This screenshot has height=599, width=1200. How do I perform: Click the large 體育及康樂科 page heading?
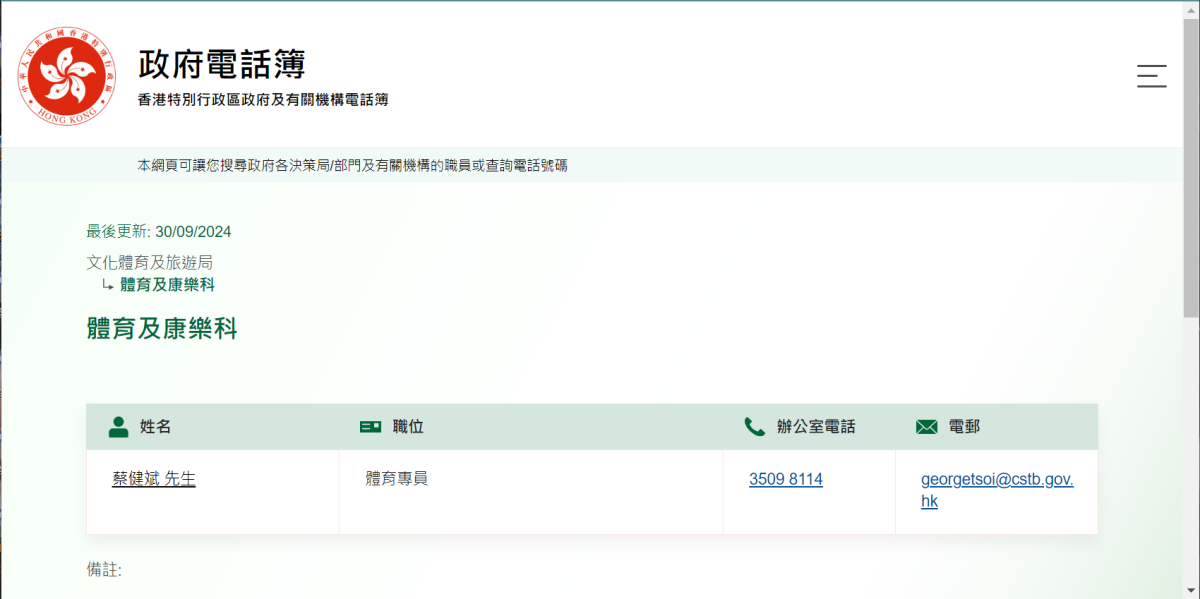click(x=162, y=329)
